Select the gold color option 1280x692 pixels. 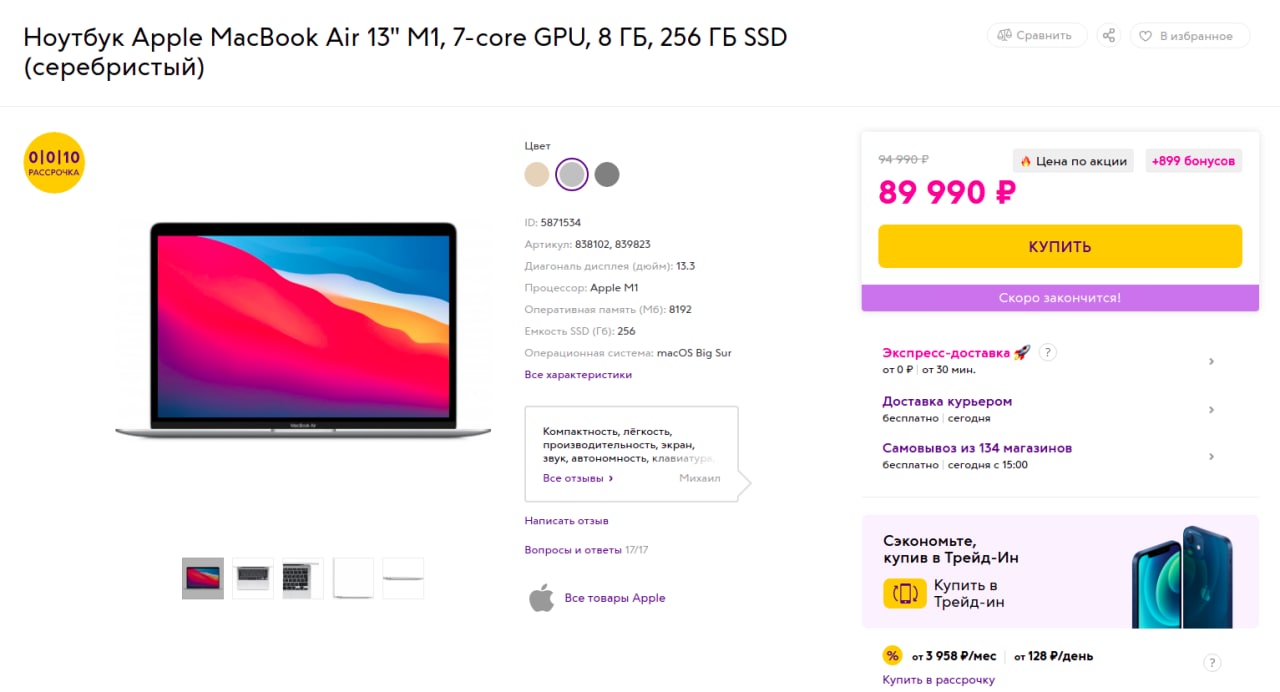pos(537,175)
